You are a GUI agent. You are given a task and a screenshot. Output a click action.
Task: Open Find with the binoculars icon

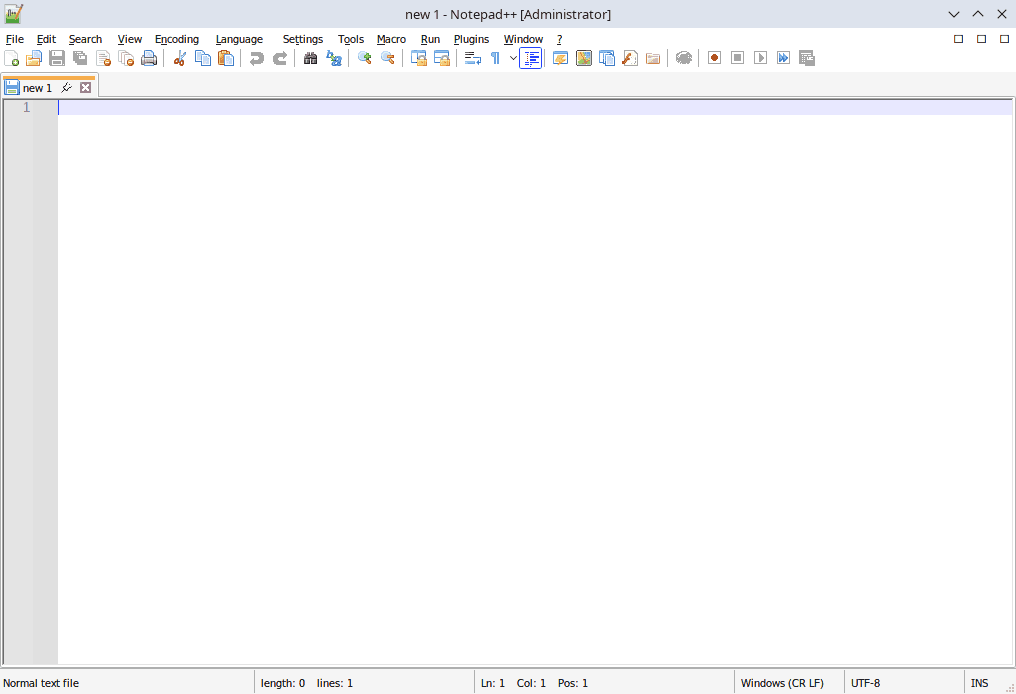coord(311,58)
